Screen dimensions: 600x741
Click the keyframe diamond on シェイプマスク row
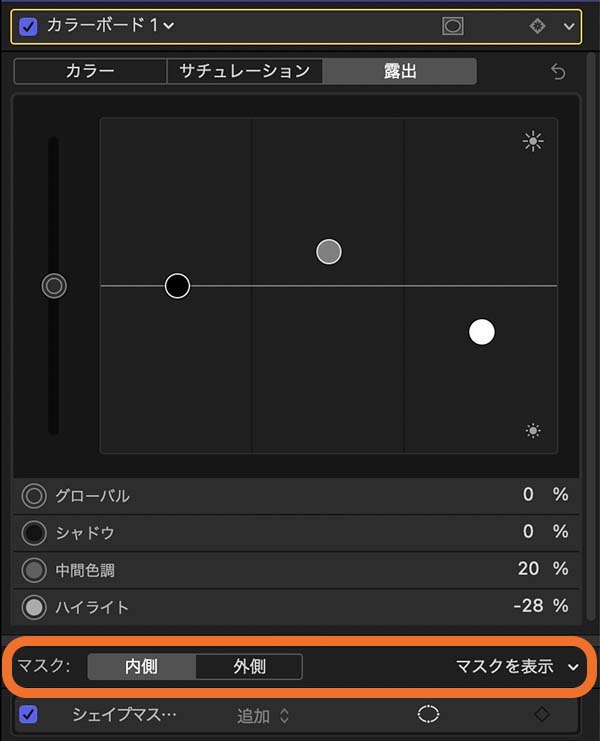tap(541, 714)
